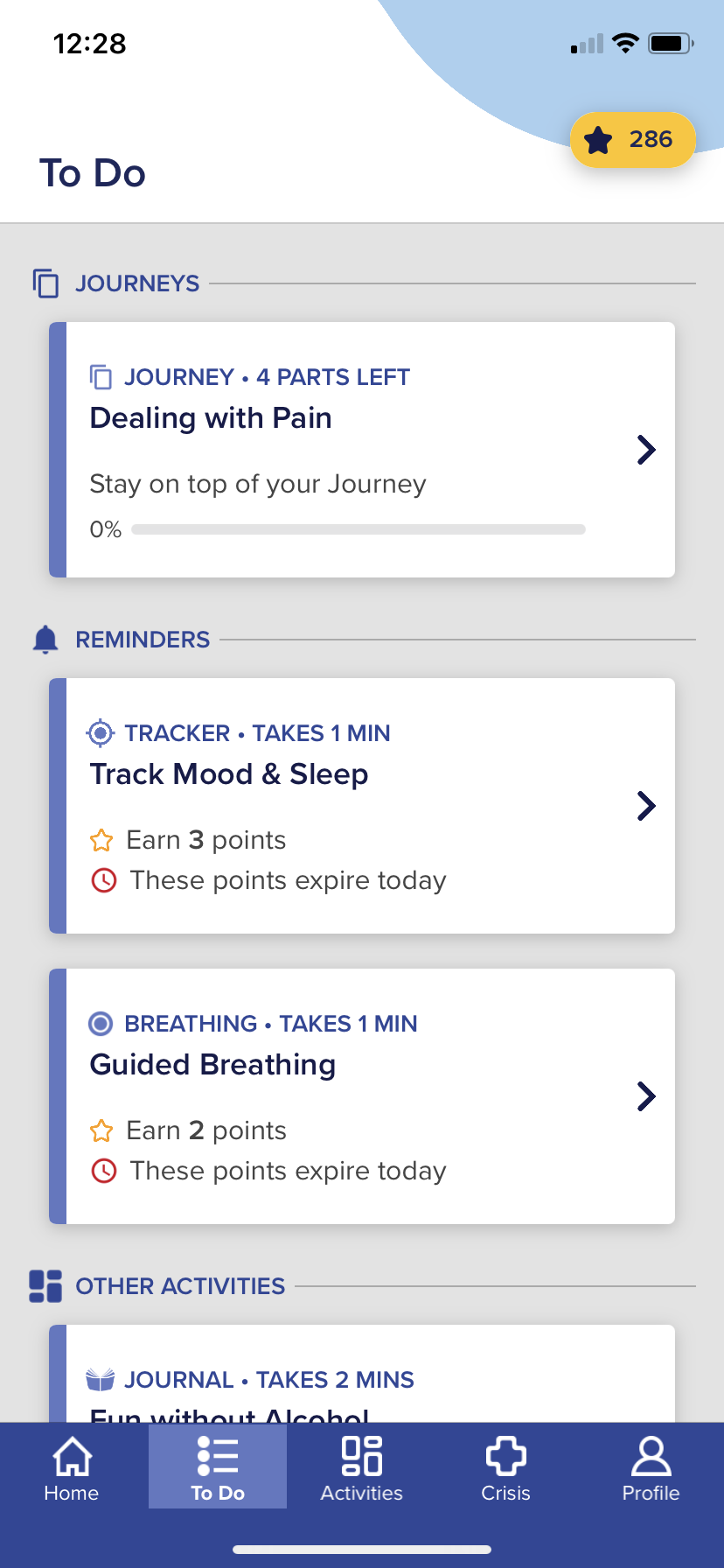Tap the Activities grid icon
Image resolution: width=724 pixels, height=1568 pixels.
362,1457
